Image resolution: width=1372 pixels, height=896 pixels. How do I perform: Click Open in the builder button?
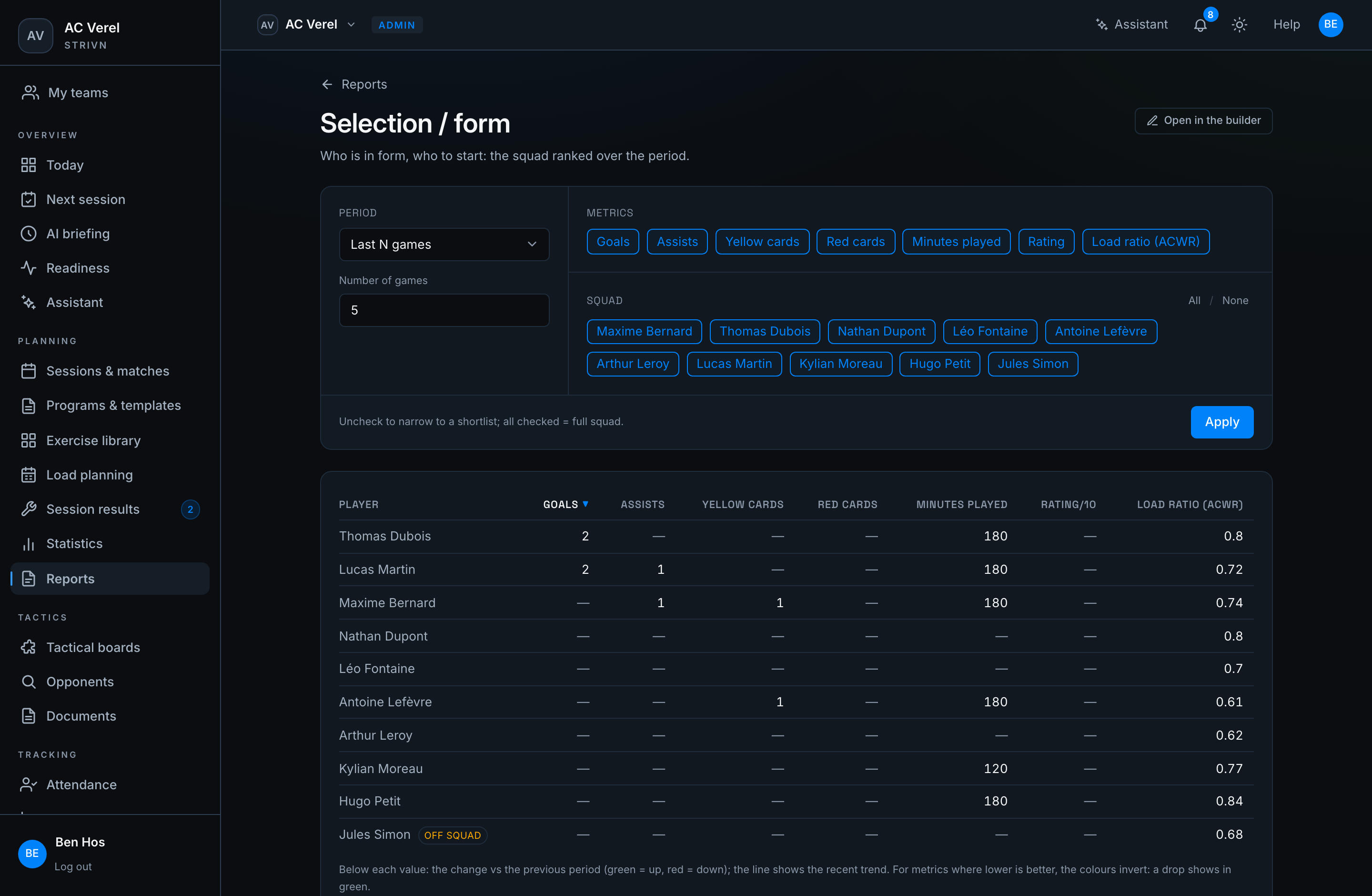pos(1203,121)
